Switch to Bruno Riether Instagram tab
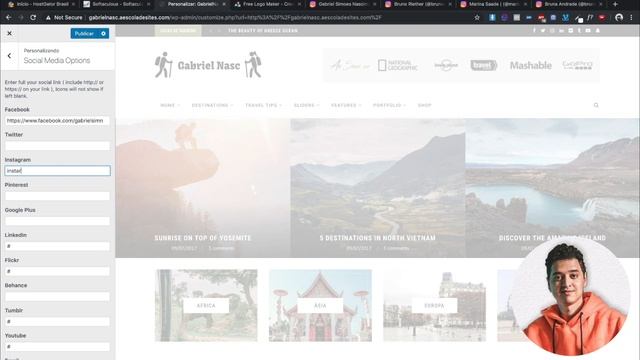This screenshot has height=360, width=640. click(x=418, y=4)
